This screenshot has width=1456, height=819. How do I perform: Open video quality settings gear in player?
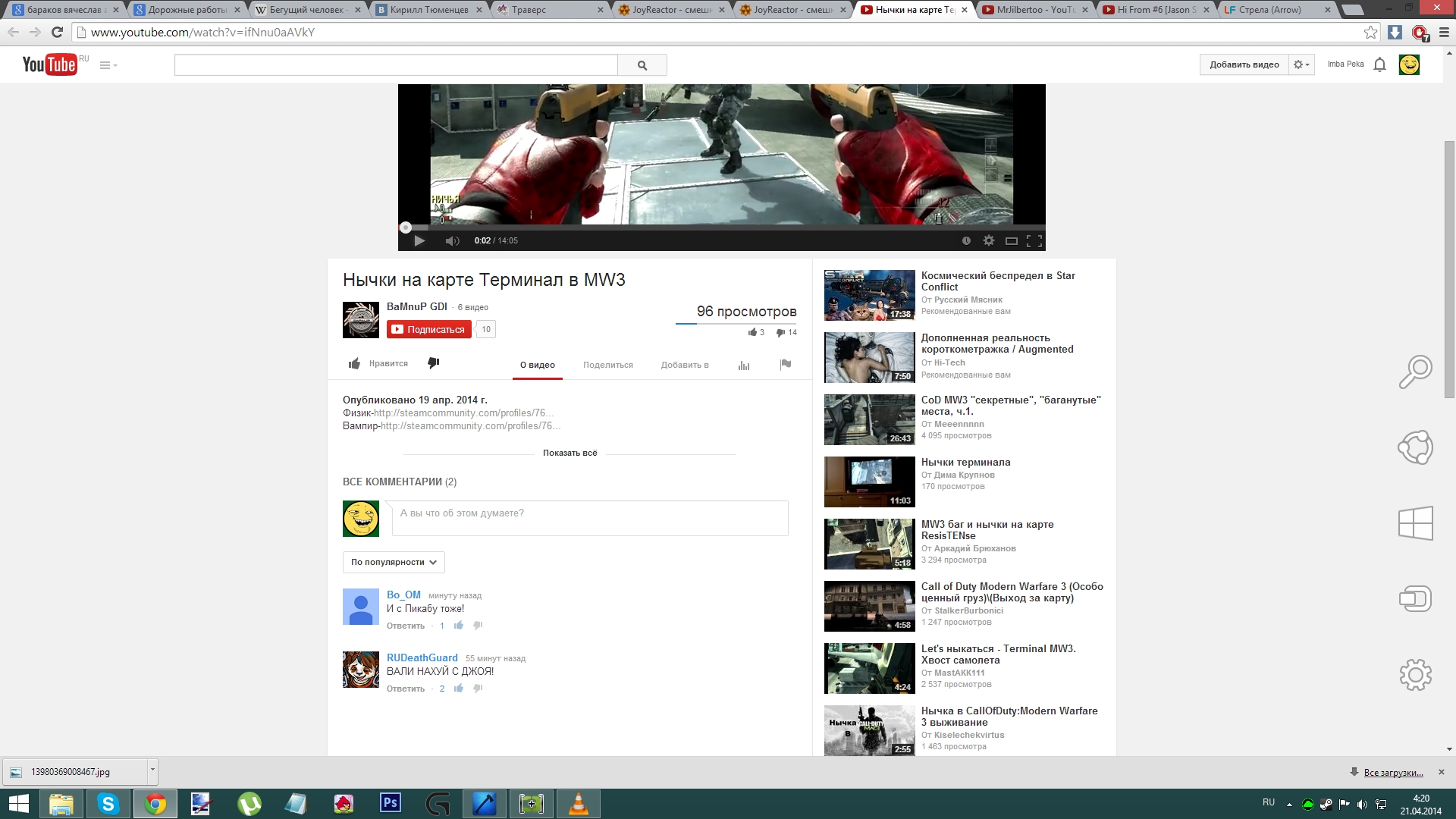tap(989, 240)
